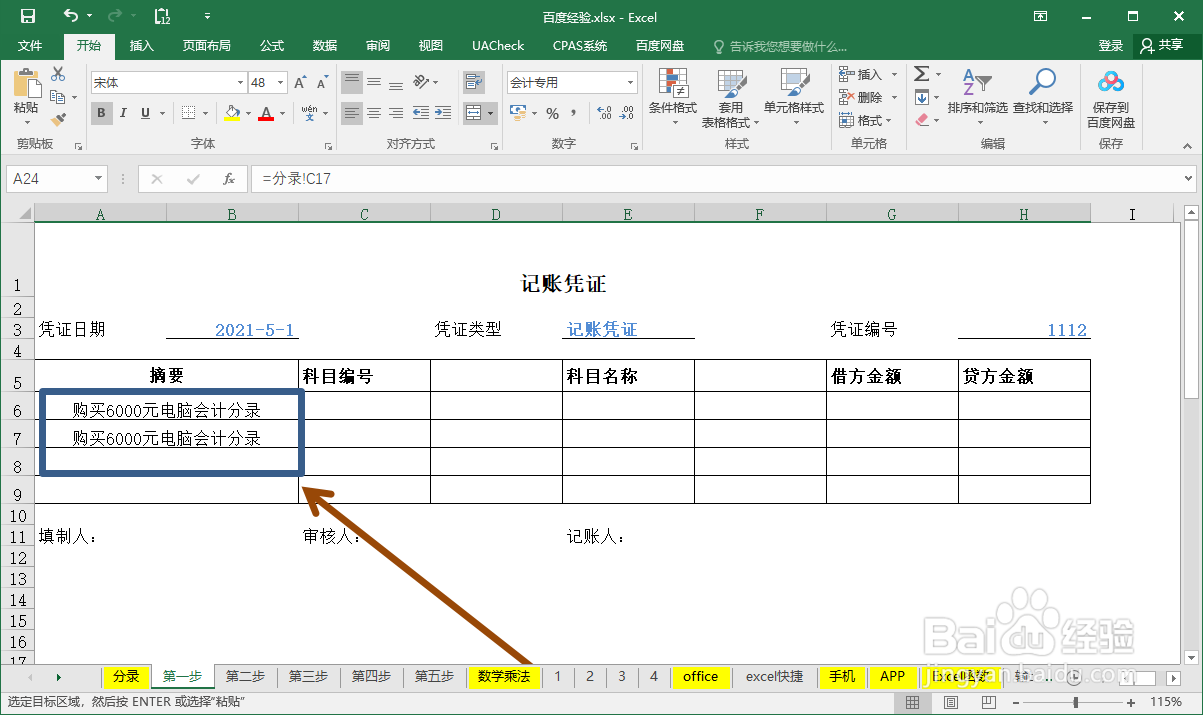Toggle align text left
The image size is (1203, 715).
pyautogui.click(x=351, y=113)
